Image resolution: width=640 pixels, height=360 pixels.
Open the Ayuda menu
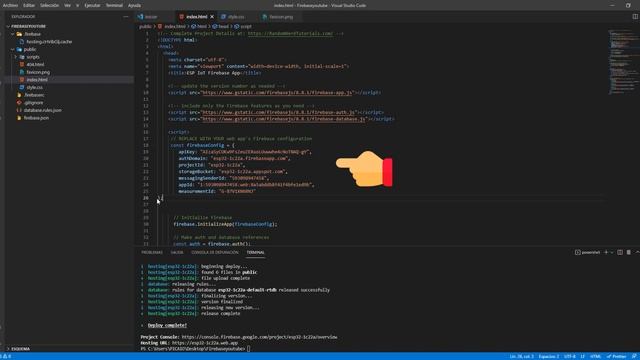click(x=134, y=5)
